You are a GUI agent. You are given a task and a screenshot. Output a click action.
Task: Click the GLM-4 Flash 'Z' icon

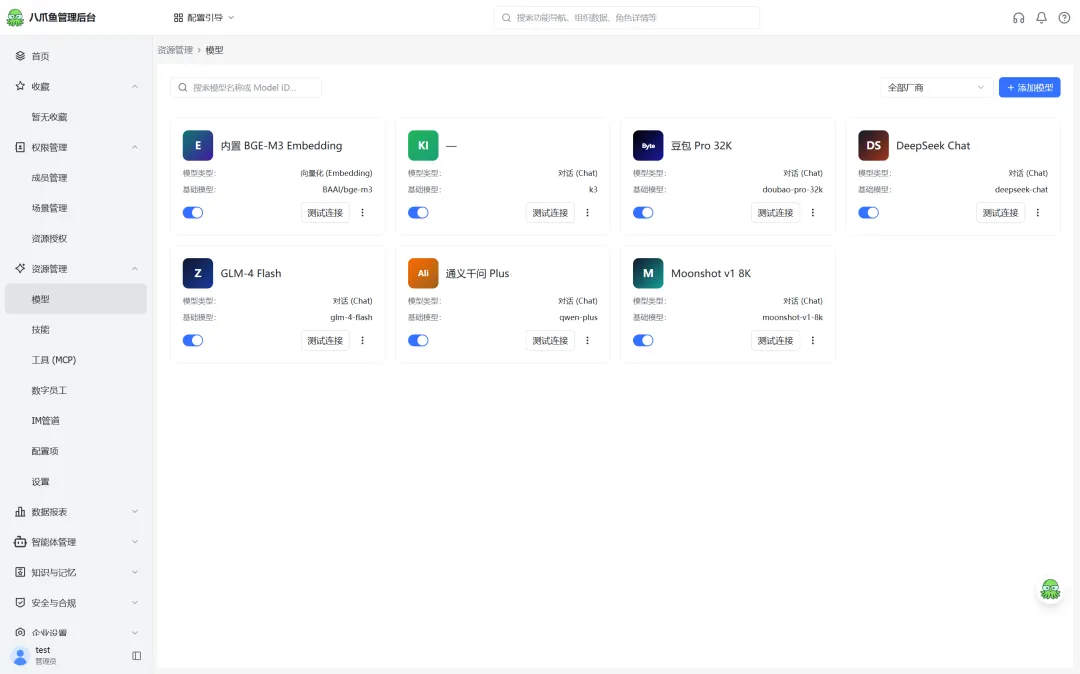pyautogui.click(x=198, y=273)
